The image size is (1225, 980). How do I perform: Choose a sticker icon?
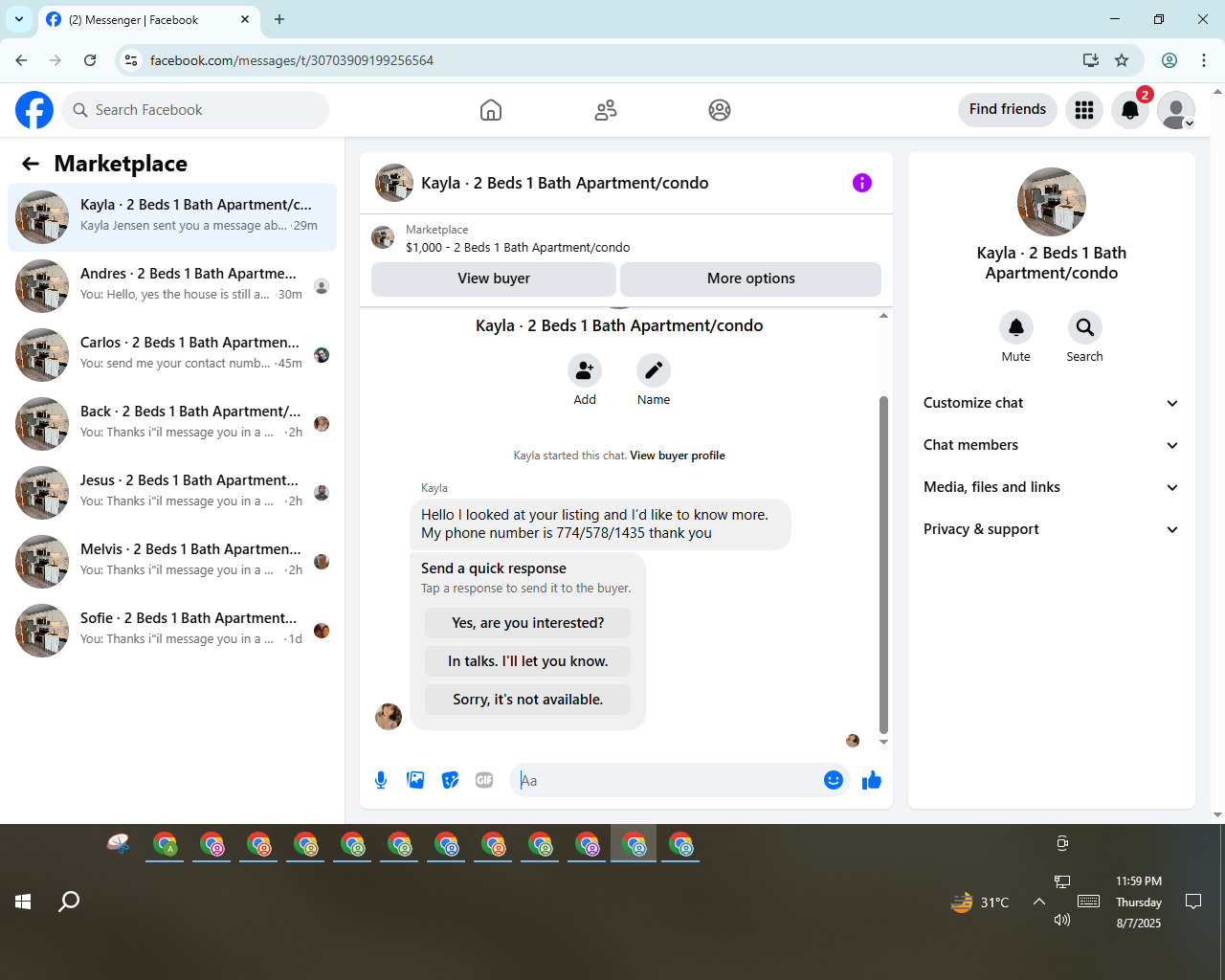tap(450, 780)
